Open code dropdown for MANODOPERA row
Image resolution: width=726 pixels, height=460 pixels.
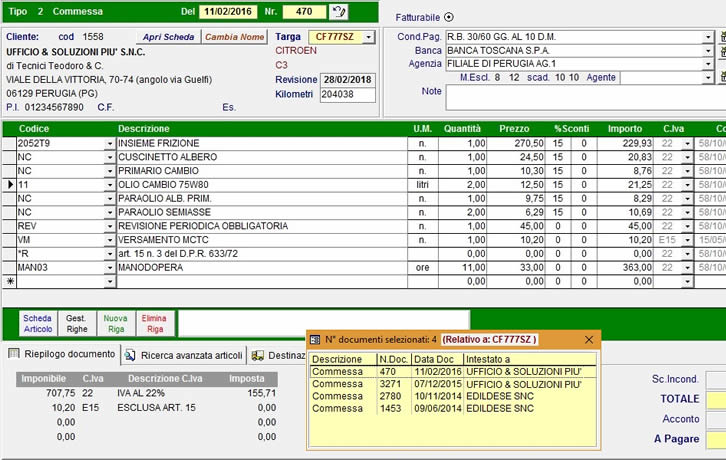point(110,268)
